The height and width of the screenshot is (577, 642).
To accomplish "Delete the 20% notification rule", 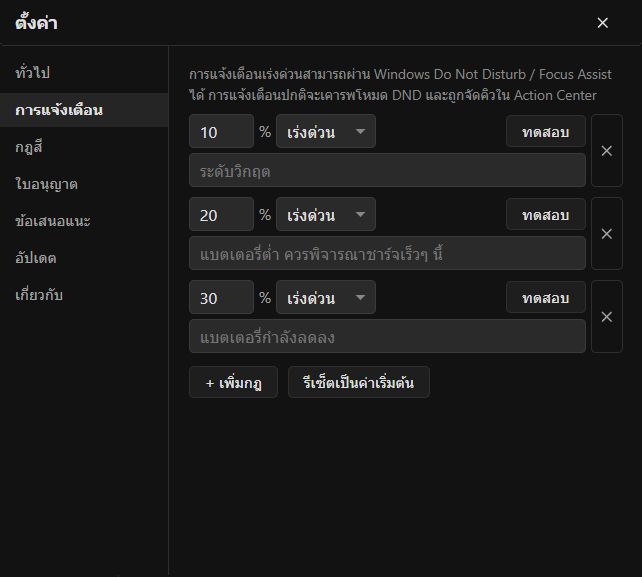I will tap(607, 233).
